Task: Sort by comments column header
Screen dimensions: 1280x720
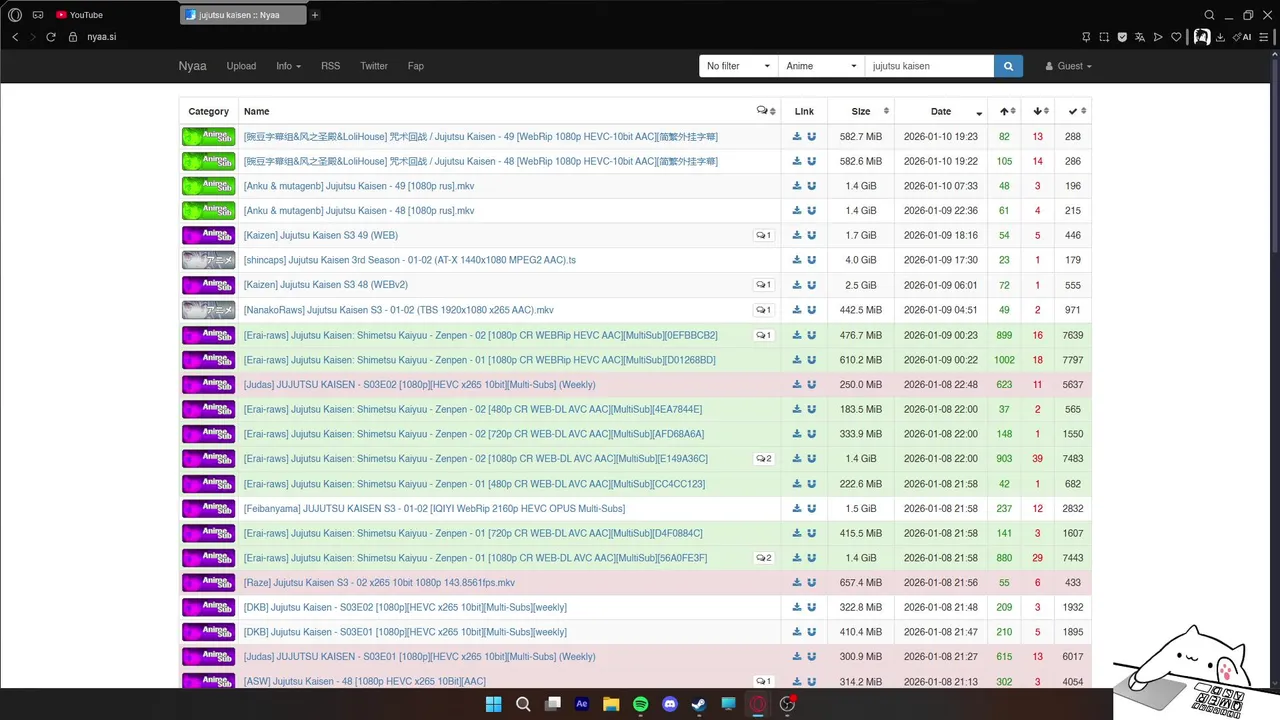Action: (x=766, y=111)
